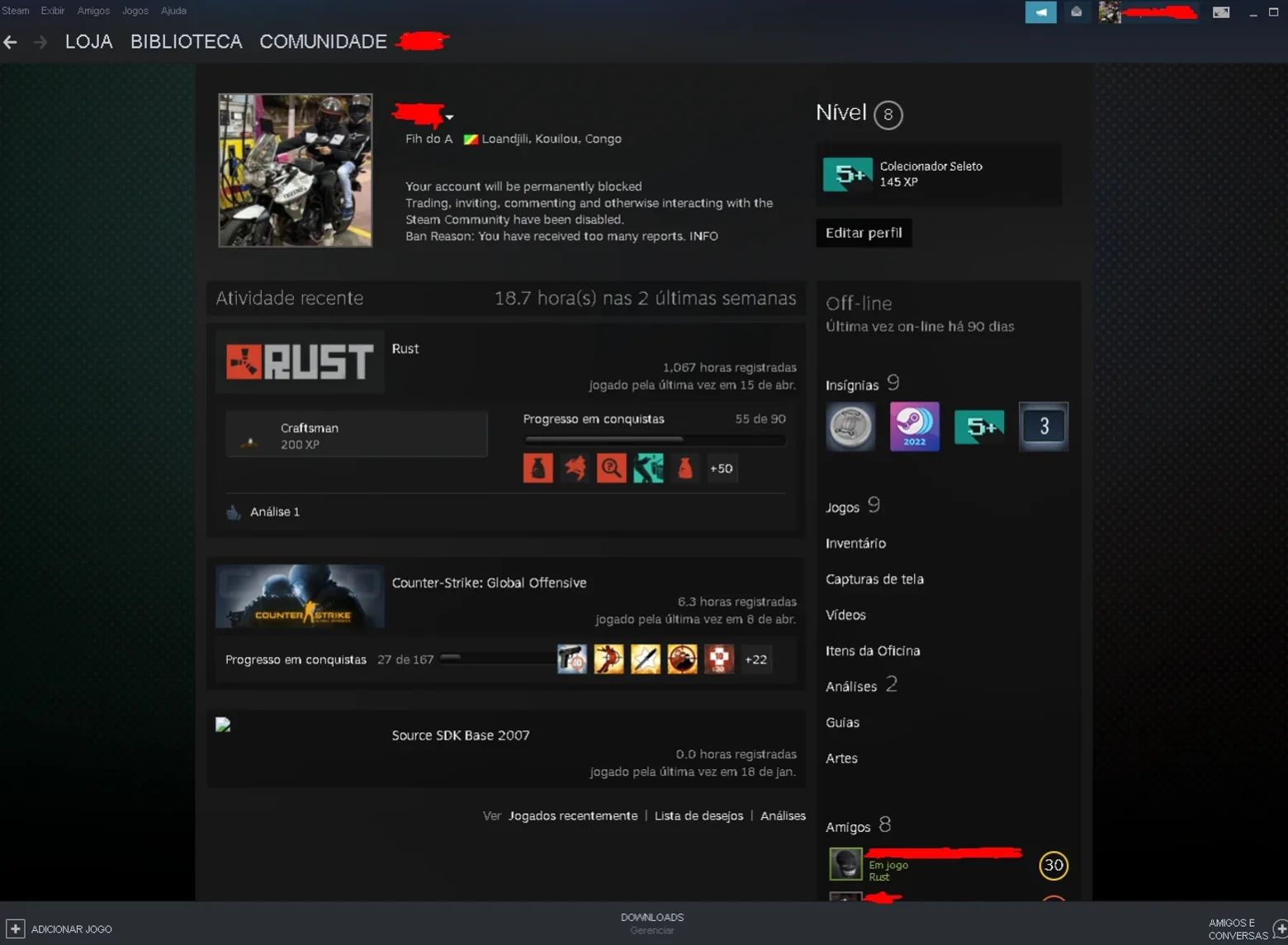This screenshot has width=1288, height=945.
Task: Open AMIGOS E CONVERSAS panel
Action: 1238,929
